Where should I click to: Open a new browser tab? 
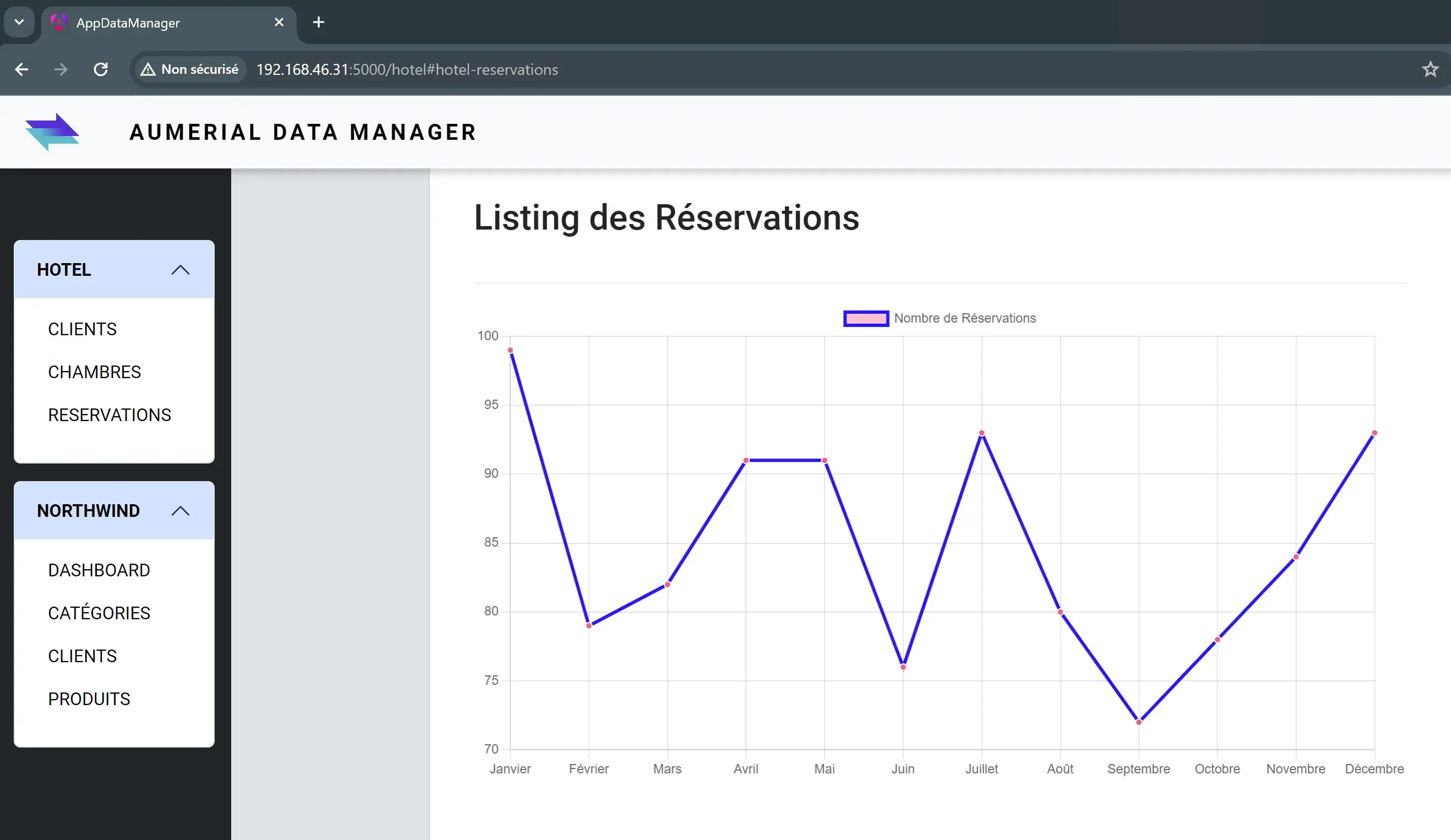click(318, 23)
